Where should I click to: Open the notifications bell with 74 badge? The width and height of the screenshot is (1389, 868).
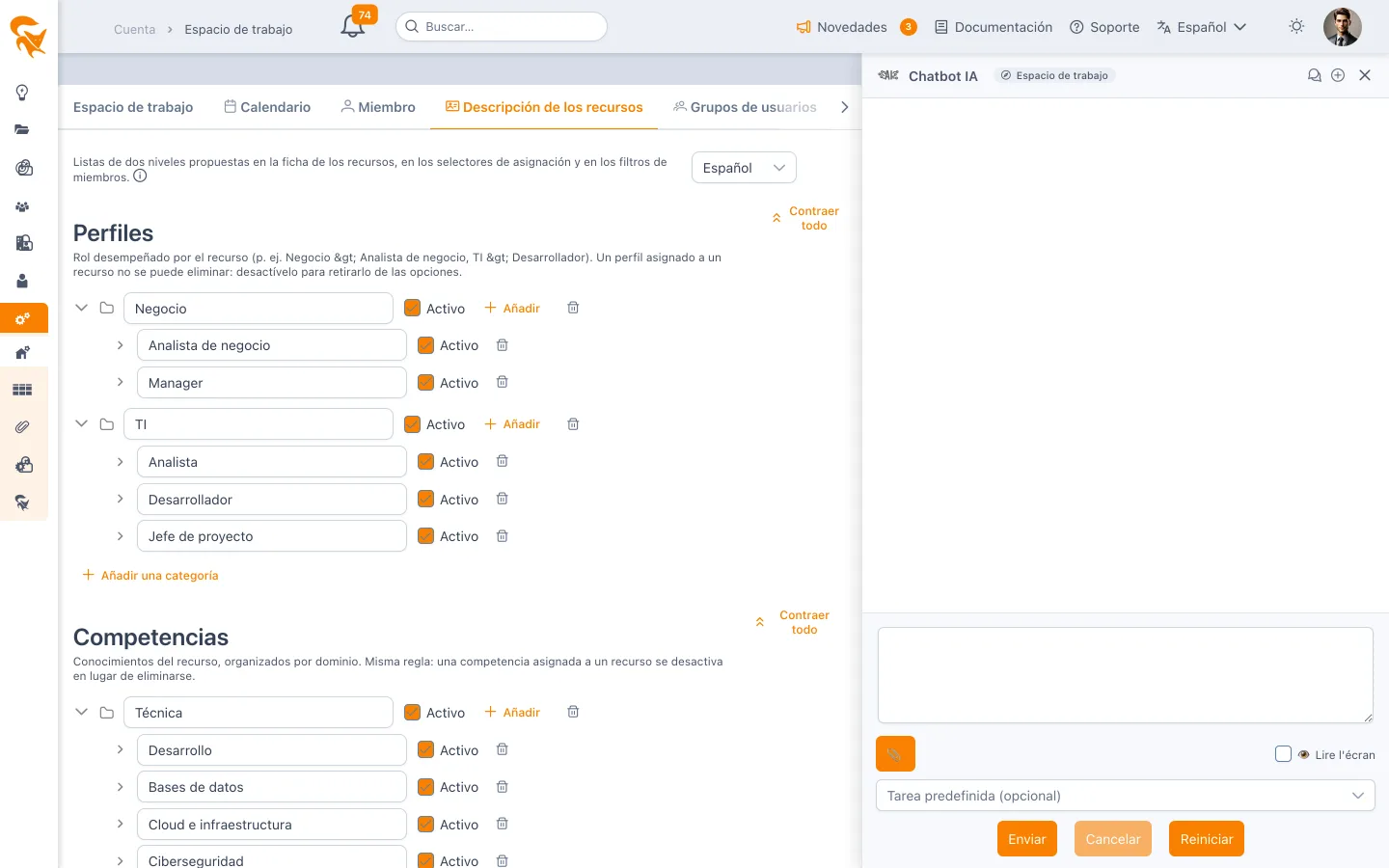click(353, 26)
